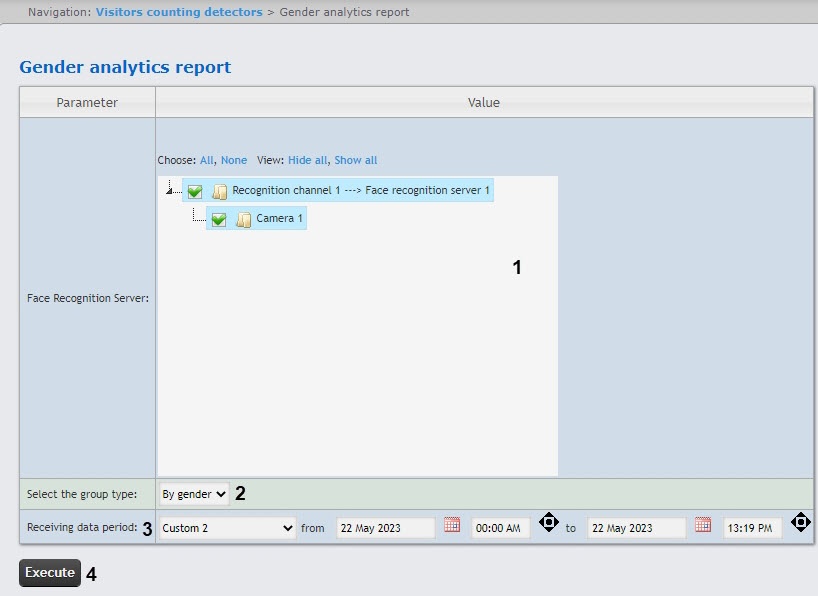
Task: Go to Visitors counting detectors breadcrumb
Action: click(x=179, y=12)
